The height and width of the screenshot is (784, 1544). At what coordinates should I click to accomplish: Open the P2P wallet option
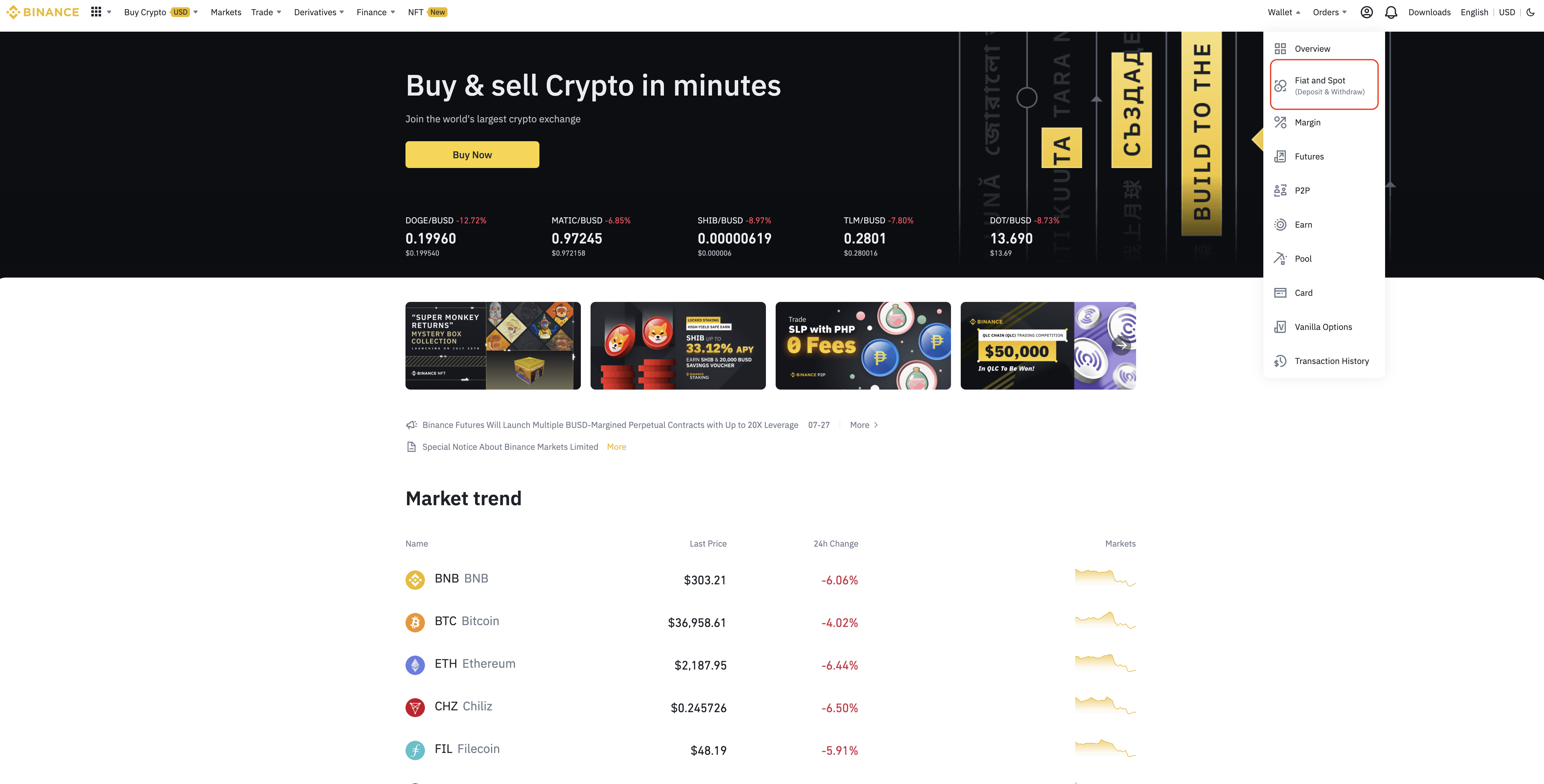tap(1303, 190)
